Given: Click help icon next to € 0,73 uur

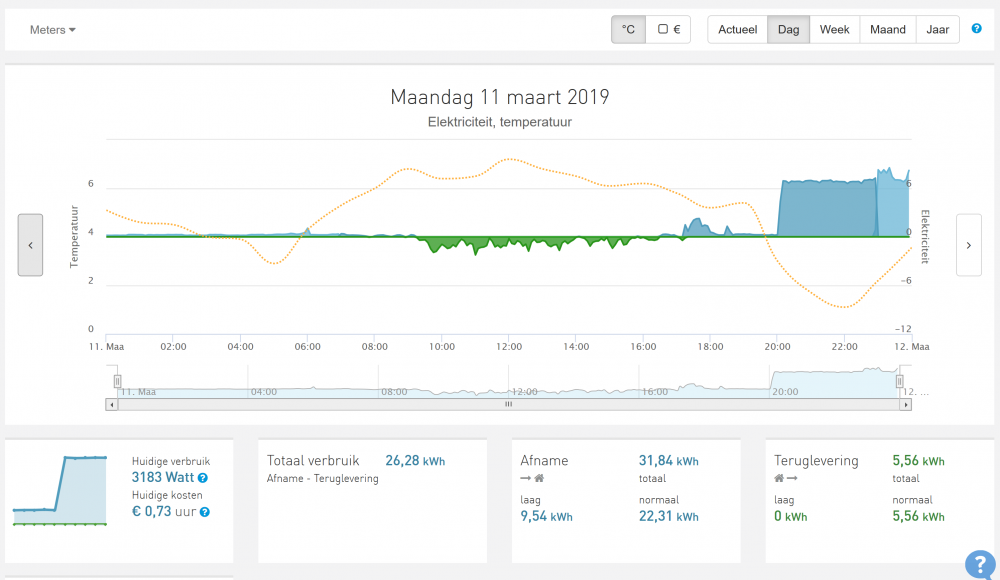Looking at the screenshot, I should 204,512.
